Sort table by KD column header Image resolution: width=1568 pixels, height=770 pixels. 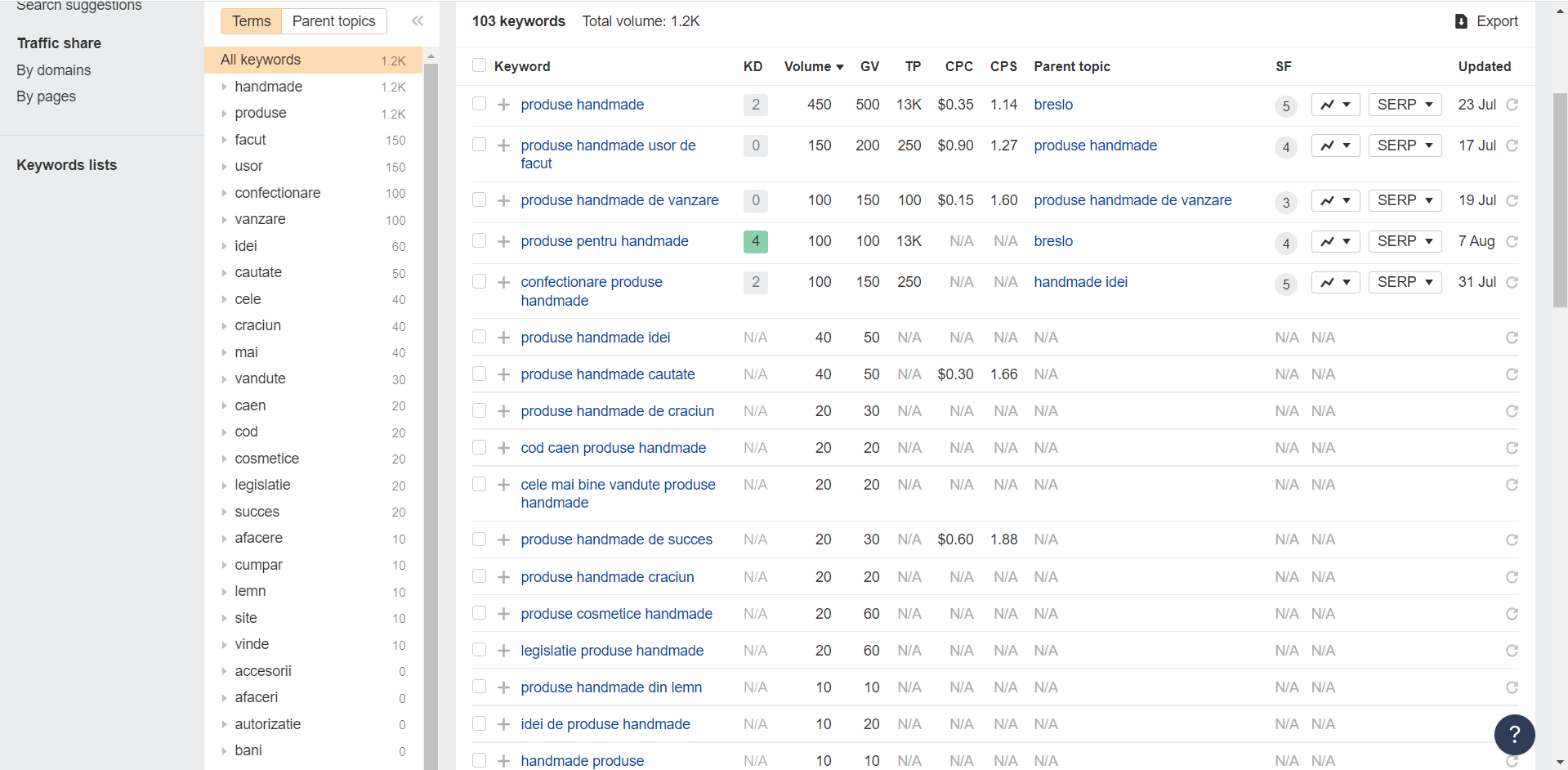(753, 66)
